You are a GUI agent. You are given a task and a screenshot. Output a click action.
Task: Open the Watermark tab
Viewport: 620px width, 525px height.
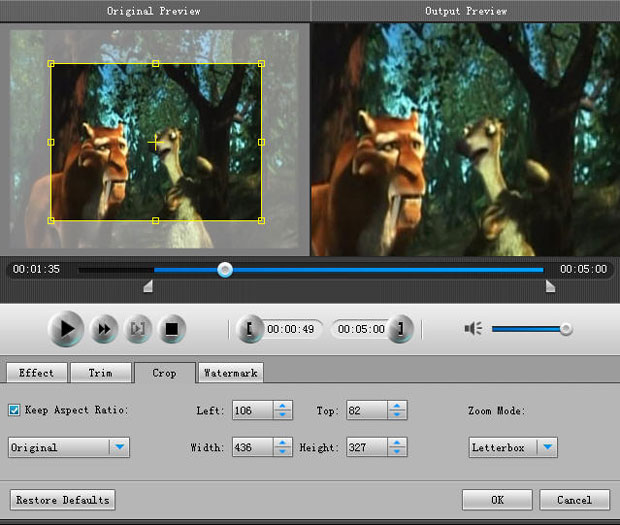231,373
